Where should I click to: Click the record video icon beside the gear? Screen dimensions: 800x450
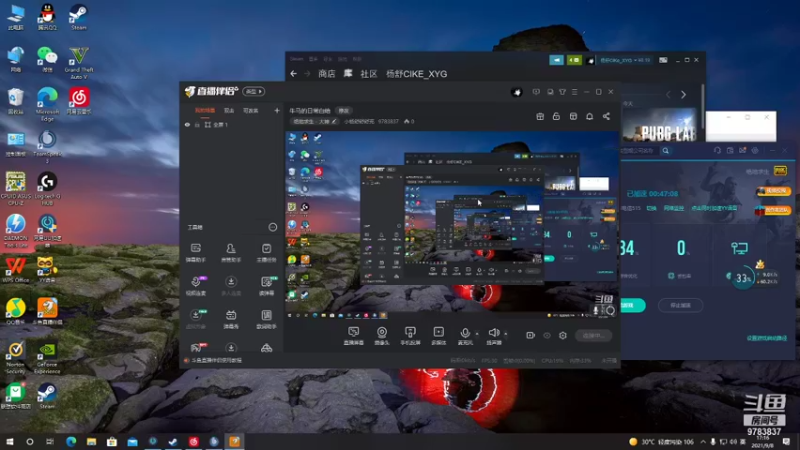(x=531, y=335)
